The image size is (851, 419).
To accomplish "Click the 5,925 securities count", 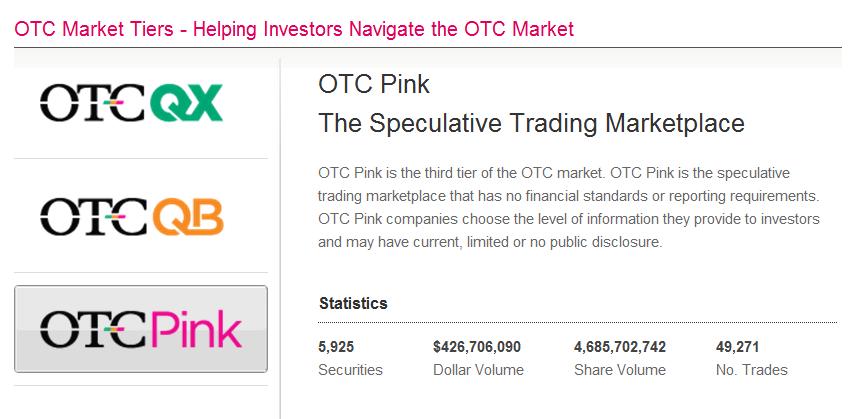I will pos(336,347).
